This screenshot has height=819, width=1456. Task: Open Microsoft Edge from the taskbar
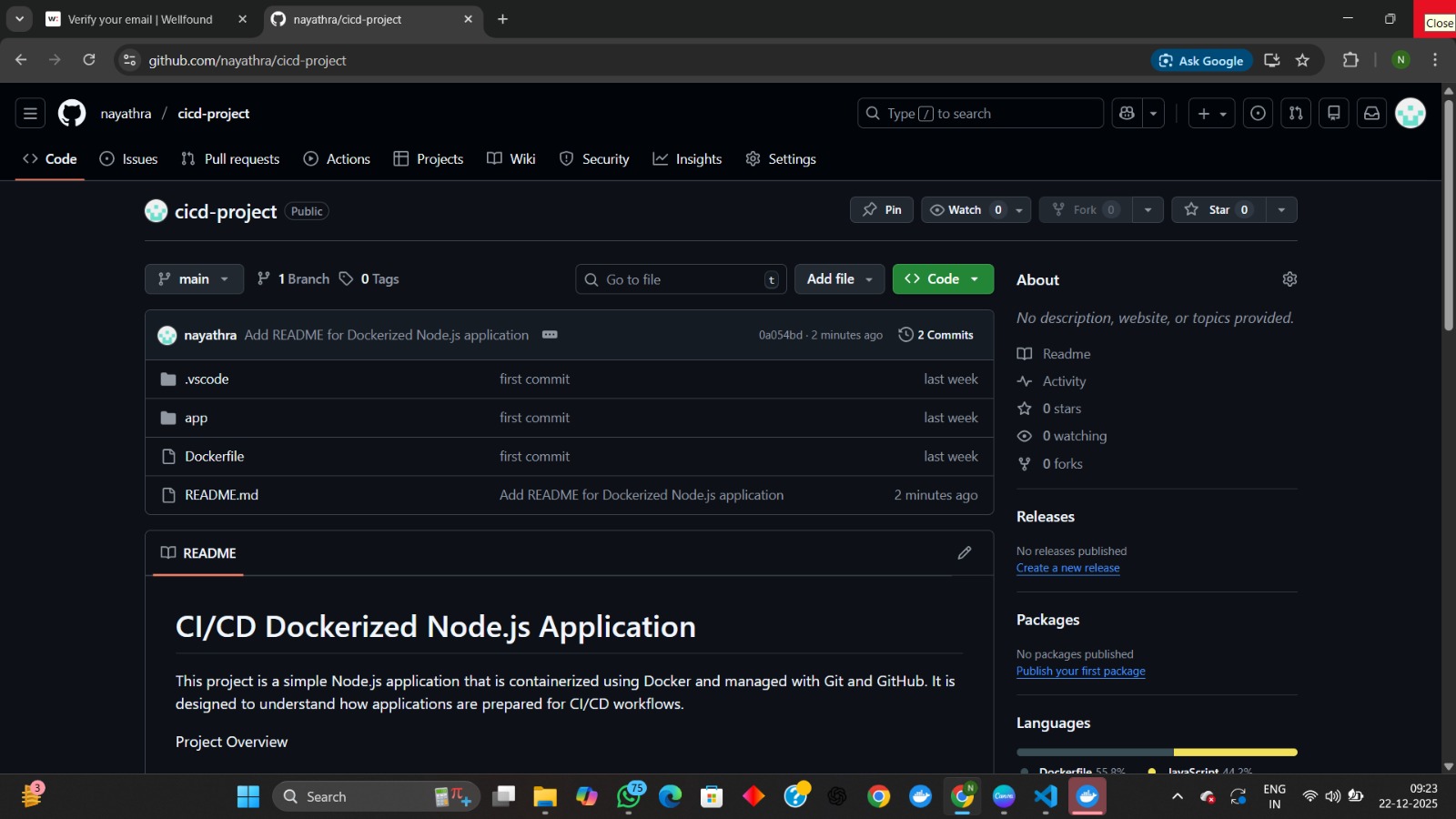(x=671, y=796)
